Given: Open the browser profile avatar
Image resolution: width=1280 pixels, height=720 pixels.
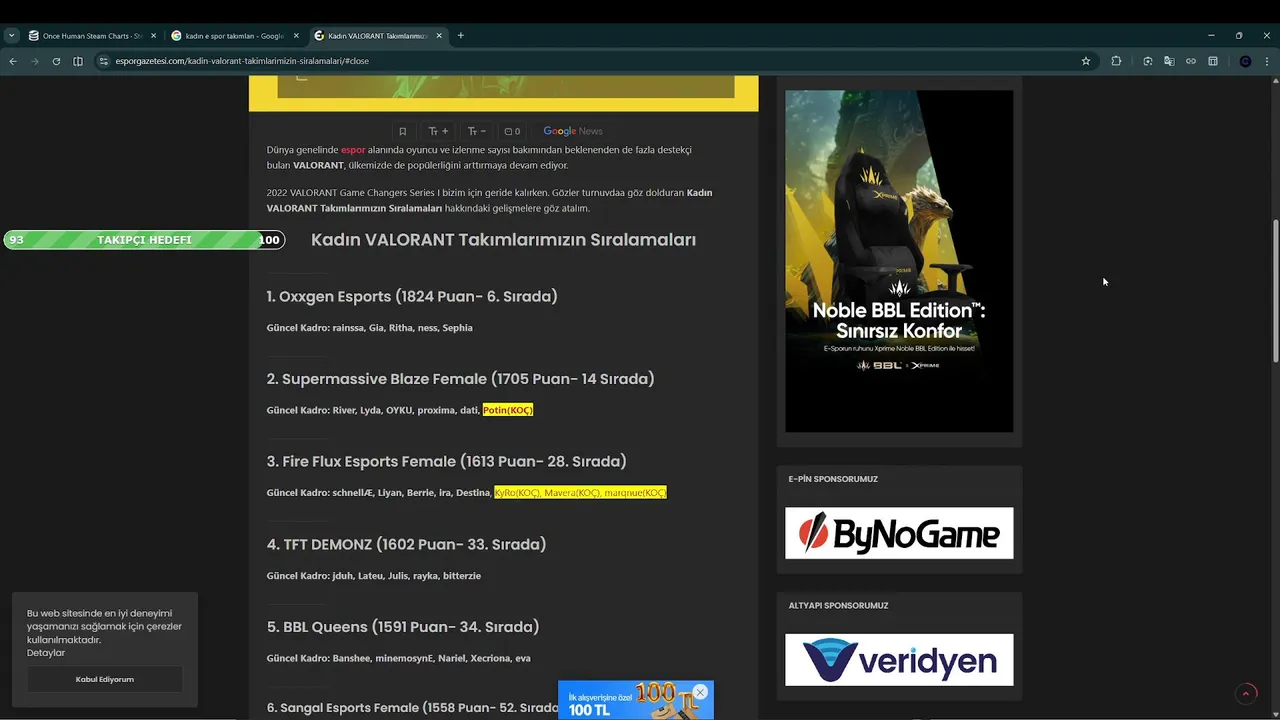Looking at the screenshot, I should point(1245,61).
